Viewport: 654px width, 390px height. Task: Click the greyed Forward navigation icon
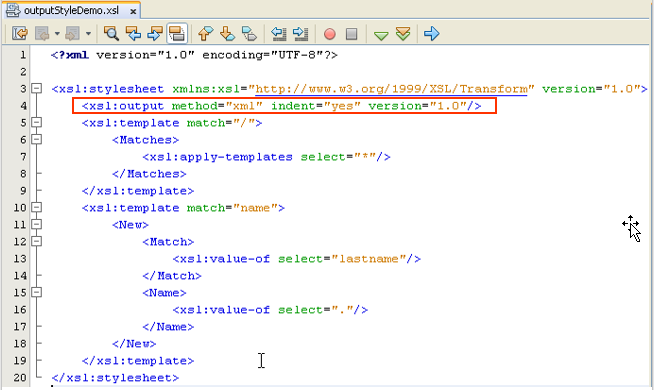[x=72, y=33]
